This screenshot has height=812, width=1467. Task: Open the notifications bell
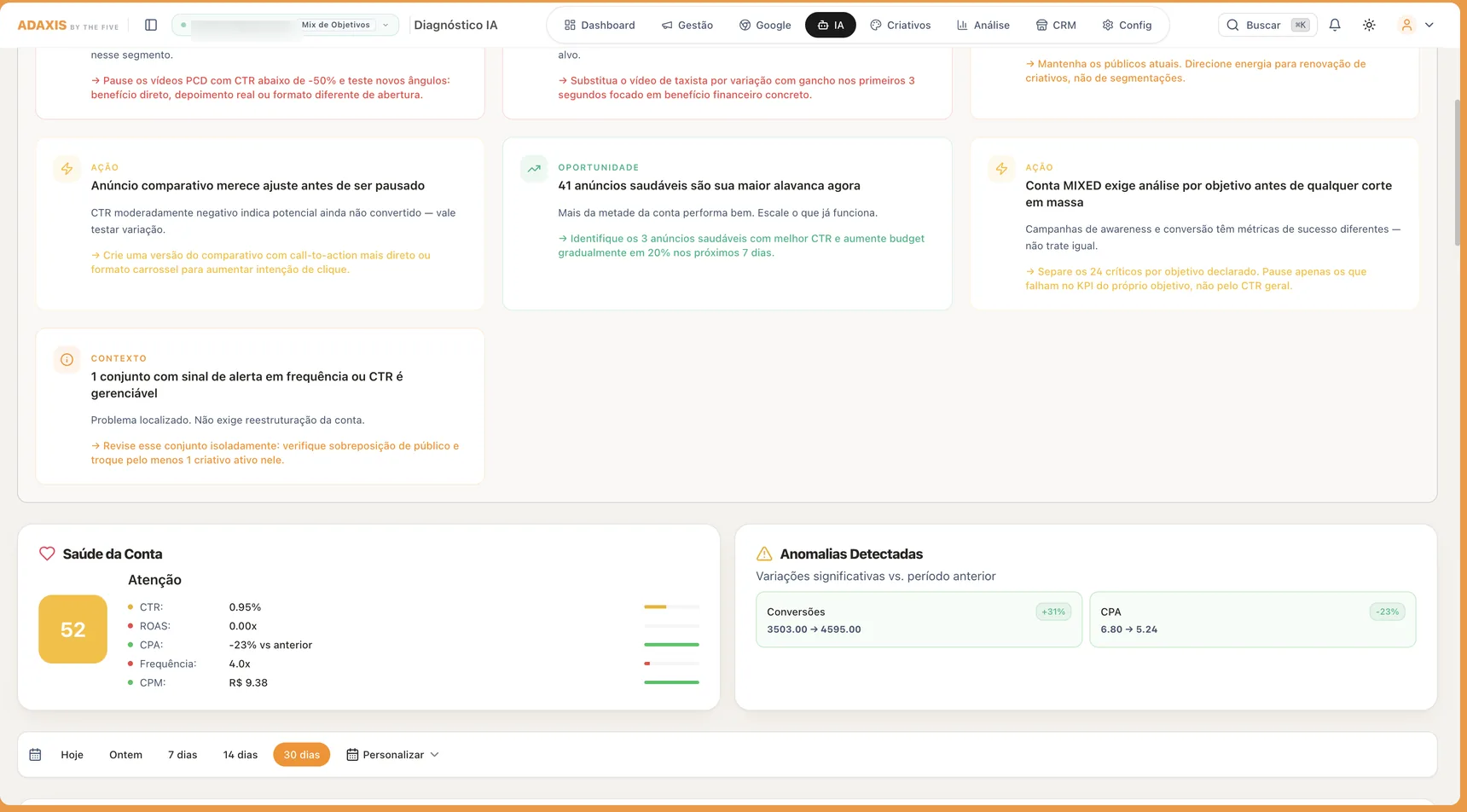(1335, 25)
